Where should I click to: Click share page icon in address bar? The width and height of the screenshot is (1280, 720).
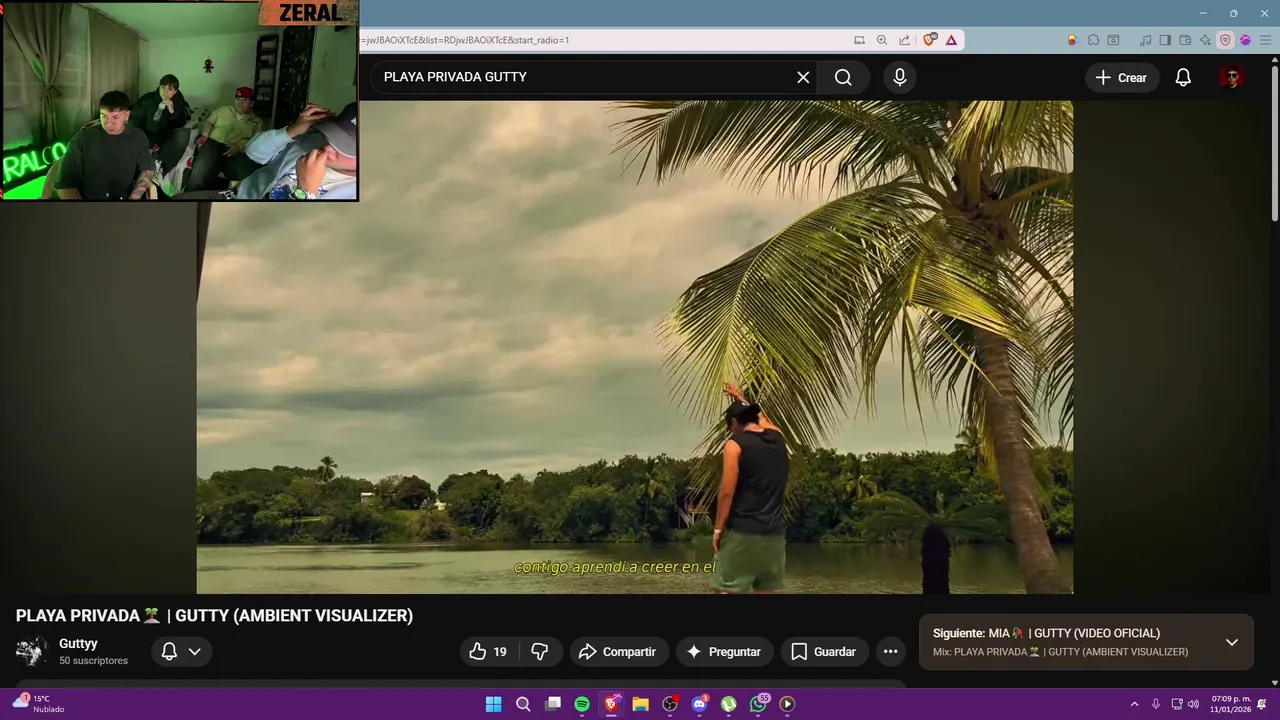pyautogui.click(x=905, y=40)
